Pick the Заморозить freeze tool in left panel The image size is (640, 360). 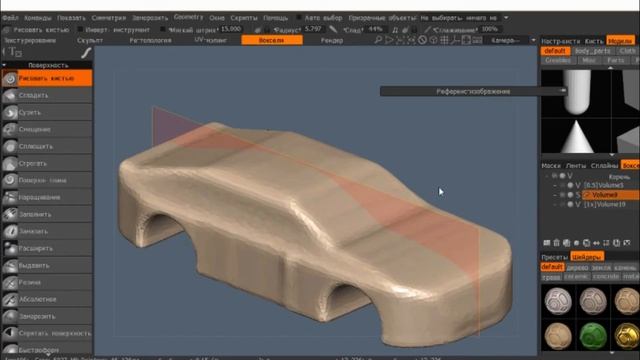(x=47, y=316)
